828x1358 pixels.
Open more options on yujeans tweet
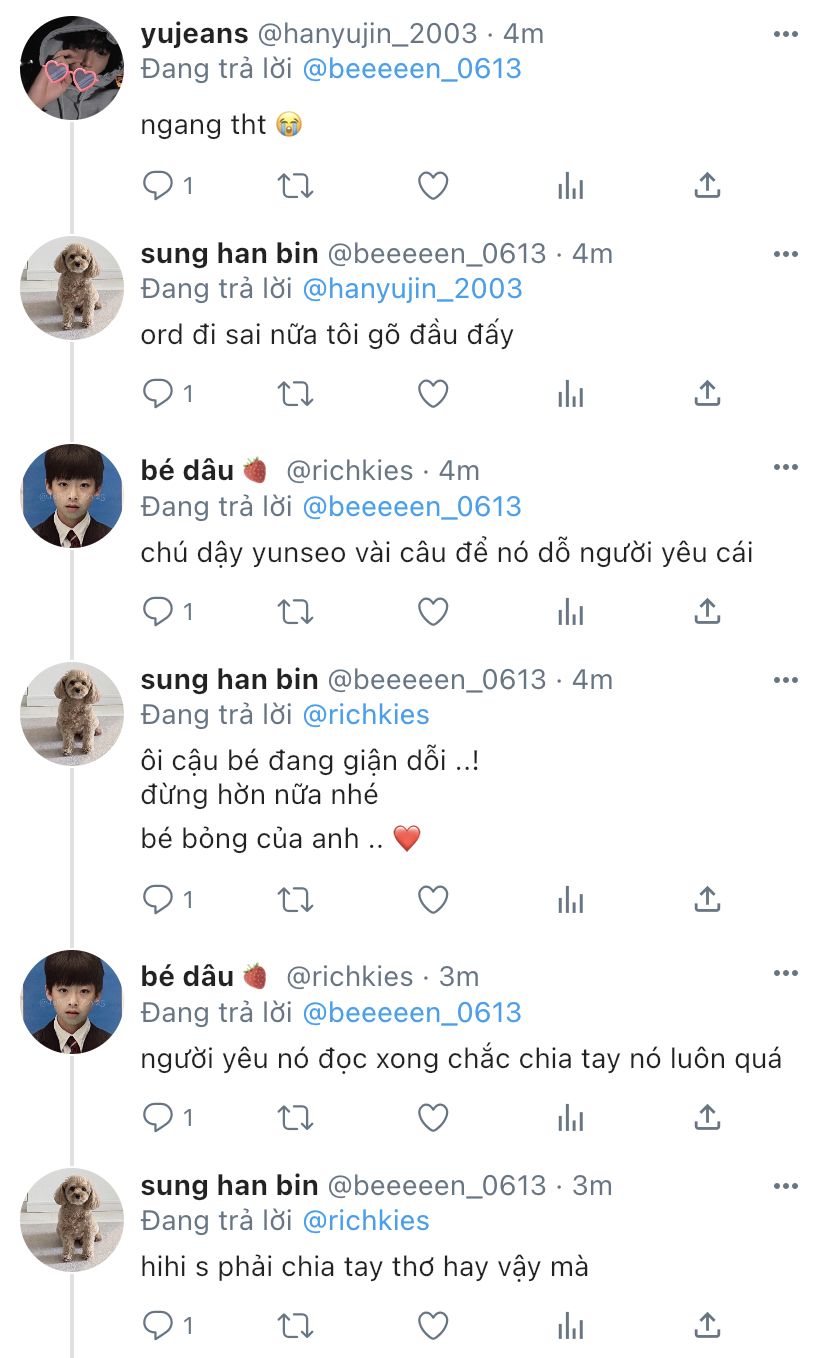786,35
